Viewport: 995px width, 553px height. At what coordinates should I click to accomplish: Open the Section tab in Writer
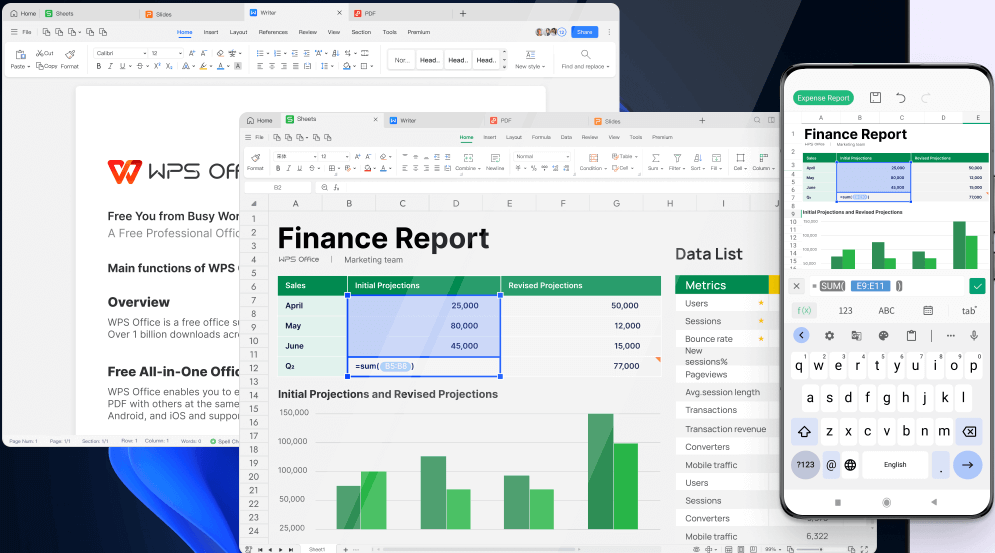[x=361, y=32]
